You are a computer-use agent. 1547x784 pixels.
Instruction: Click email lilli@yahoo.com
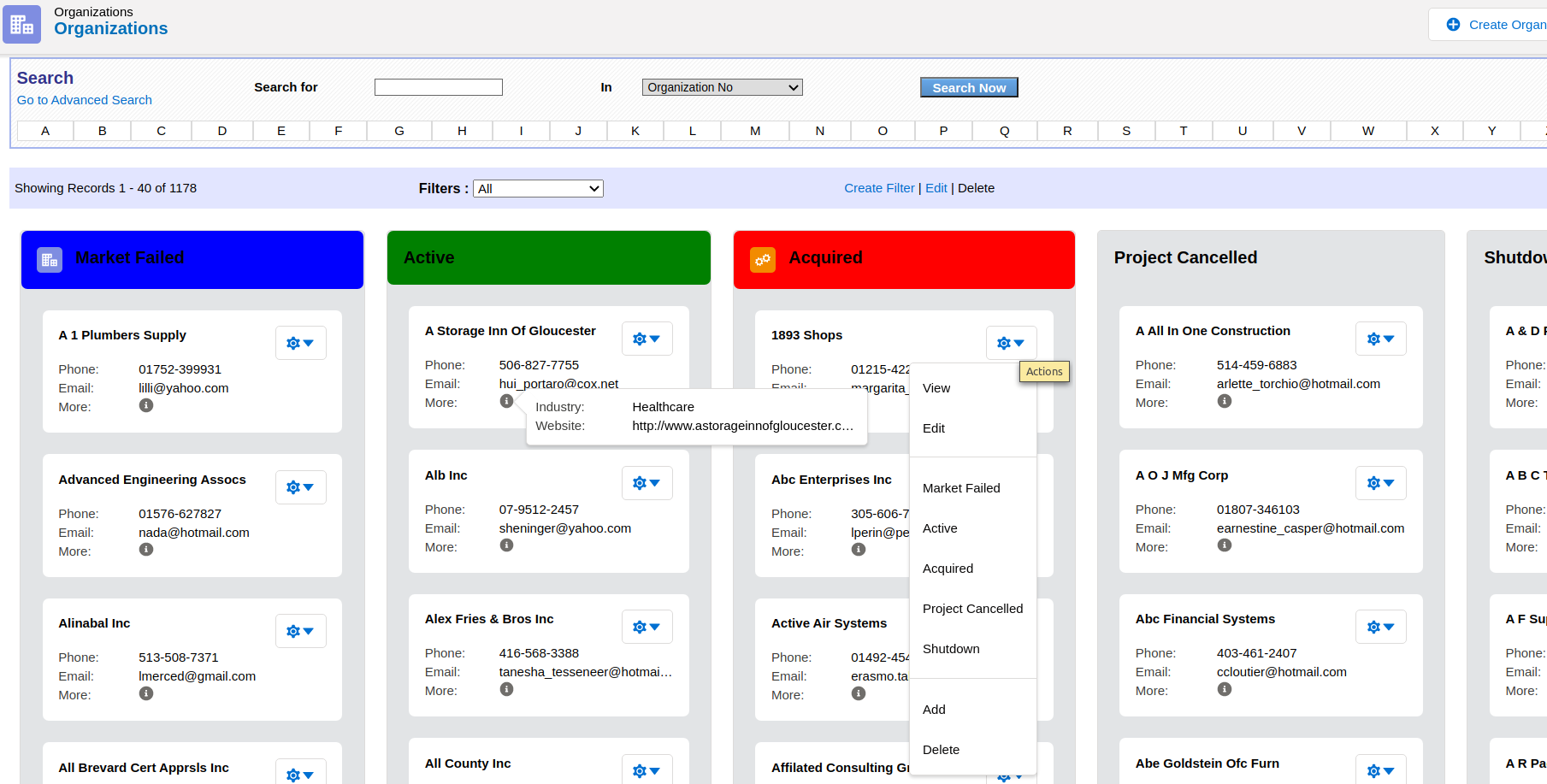(184, 388)
